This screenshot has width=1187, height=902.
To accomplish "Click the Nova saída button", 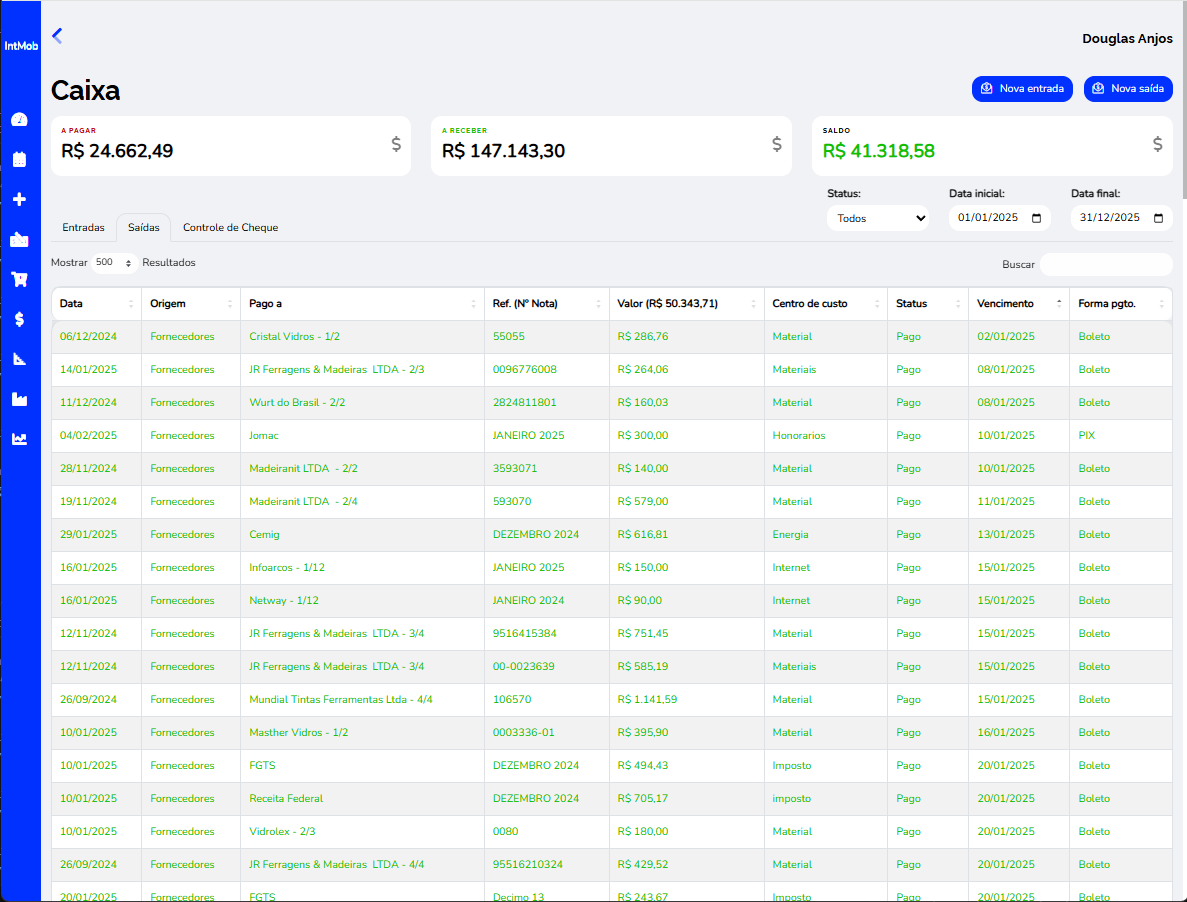I will click(x=1127, y=89).
